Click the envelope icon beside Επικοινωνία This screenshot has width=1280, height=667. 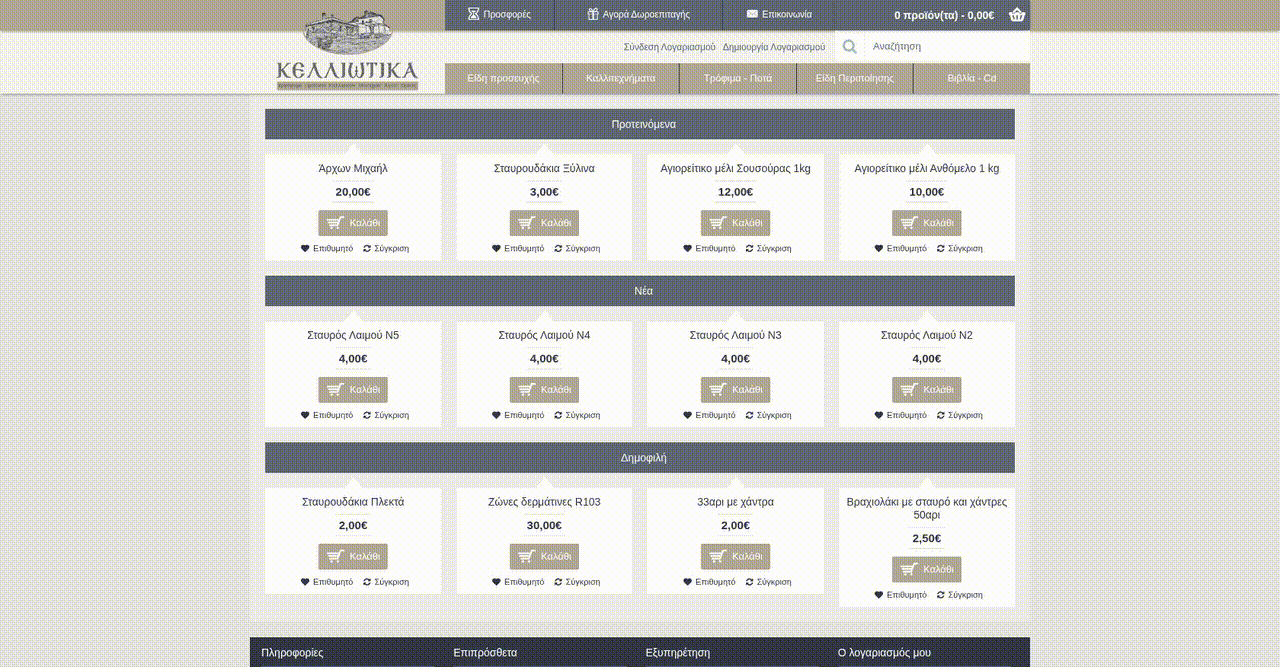(752, 15)
